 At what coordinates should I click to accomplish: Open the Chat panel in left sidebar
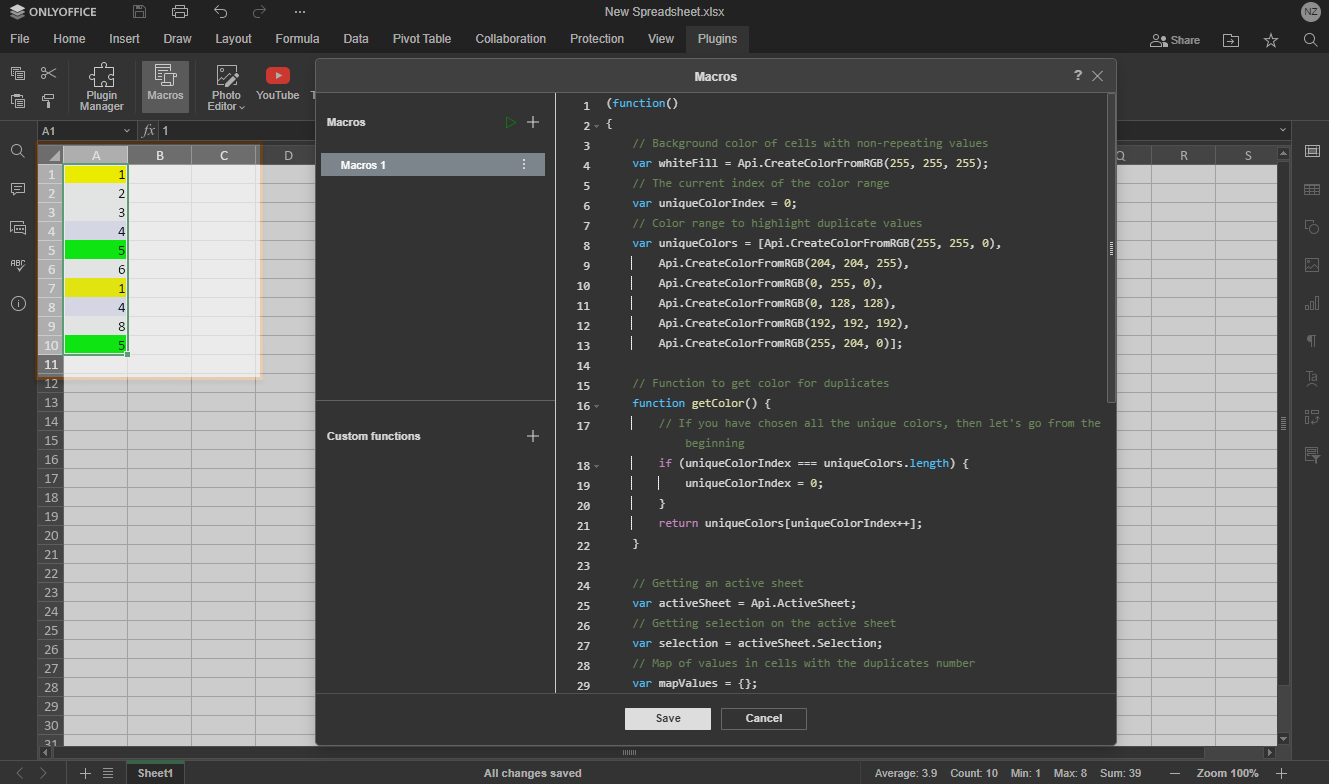(x=18, y=227)
